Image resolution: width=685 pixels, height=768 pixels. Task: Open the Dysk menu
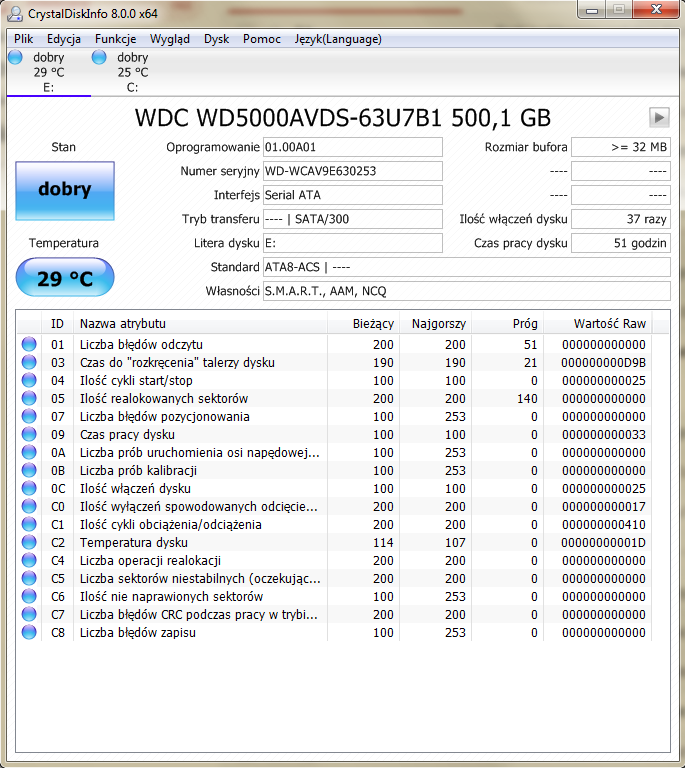216,39
